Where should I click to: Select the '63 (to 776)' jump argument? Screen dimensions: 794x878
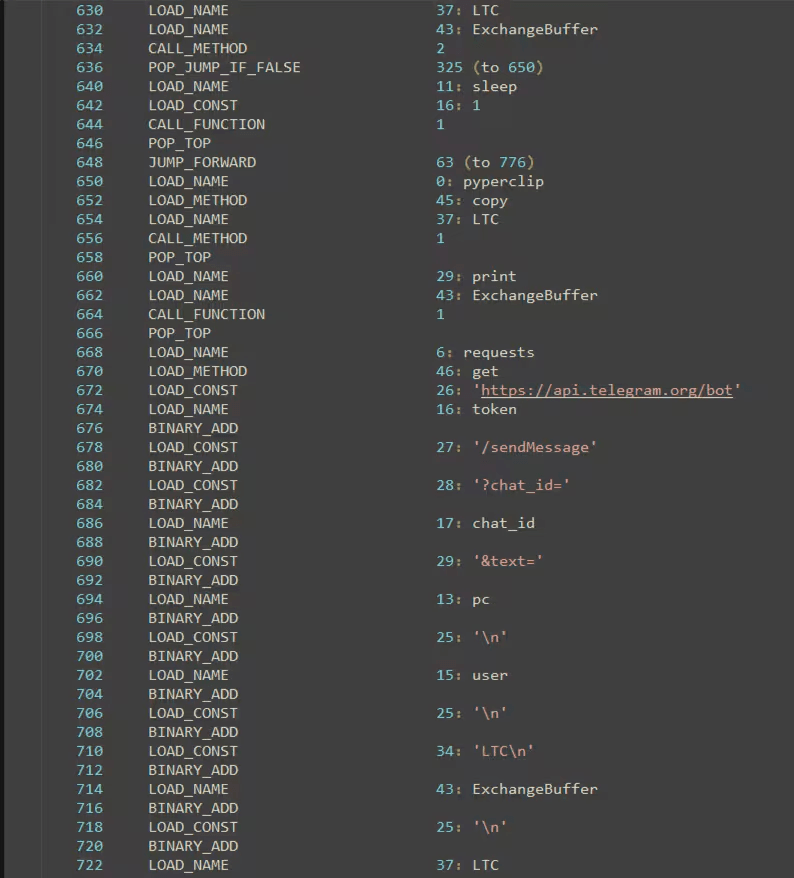tap(485, 162)
